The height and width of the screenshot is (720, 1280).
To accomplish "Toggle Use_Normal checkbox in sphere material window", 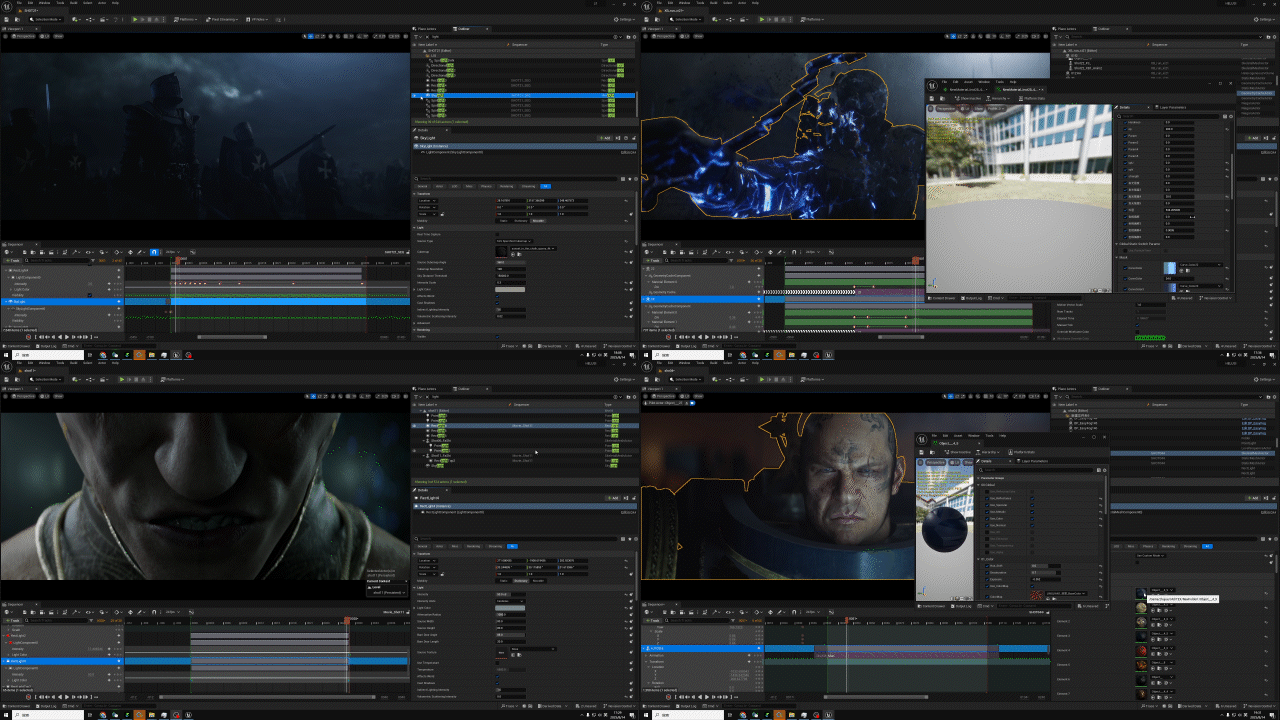I will click(x=1032, y=525).
